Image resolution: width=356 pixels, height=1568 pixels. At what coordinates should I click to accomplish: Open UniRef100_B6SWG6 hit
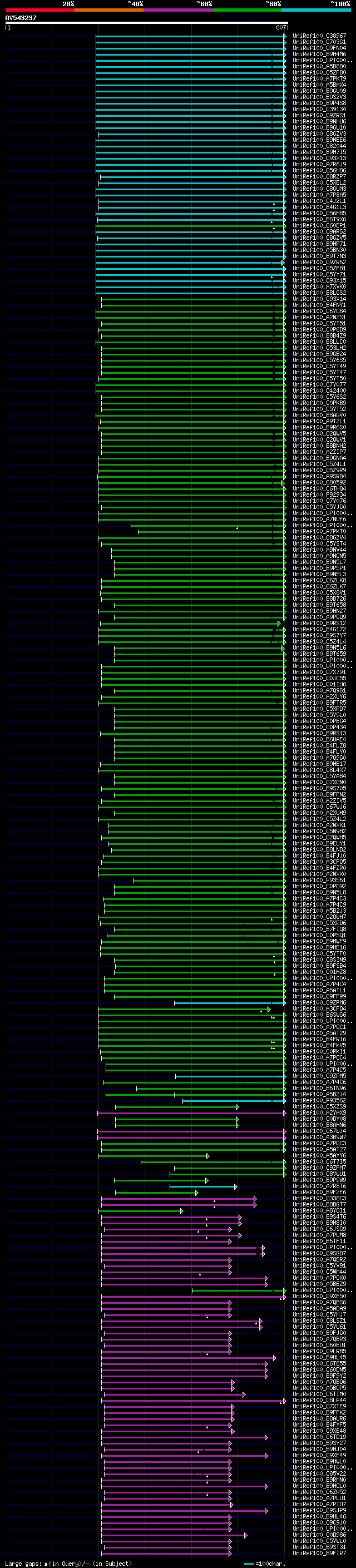coord(319,1015)
